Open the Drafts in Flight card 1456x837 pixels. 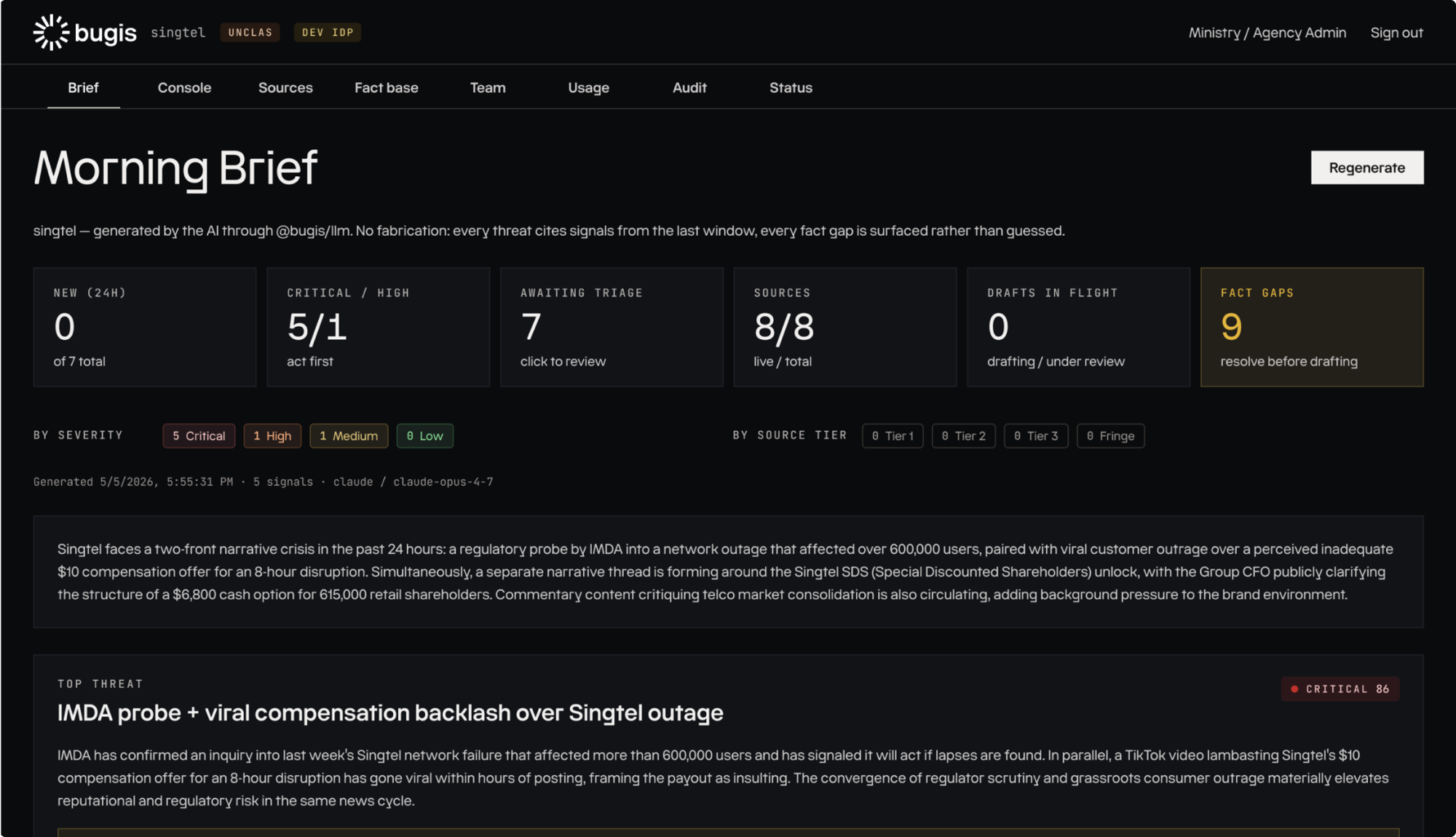pos(1078,327)
